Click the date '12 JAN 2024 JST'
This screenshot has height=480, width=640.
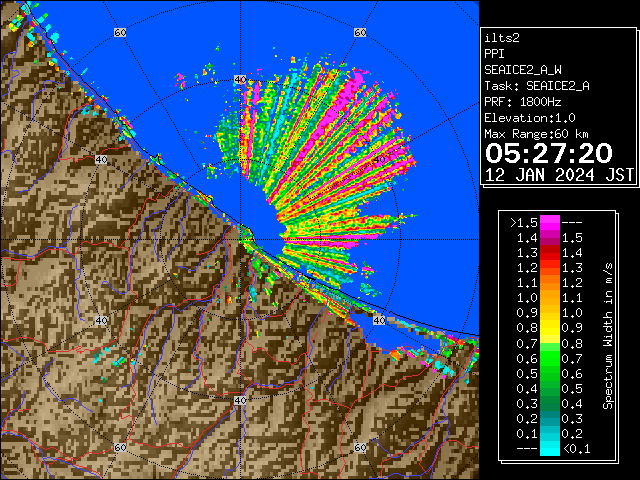point(559,175)
